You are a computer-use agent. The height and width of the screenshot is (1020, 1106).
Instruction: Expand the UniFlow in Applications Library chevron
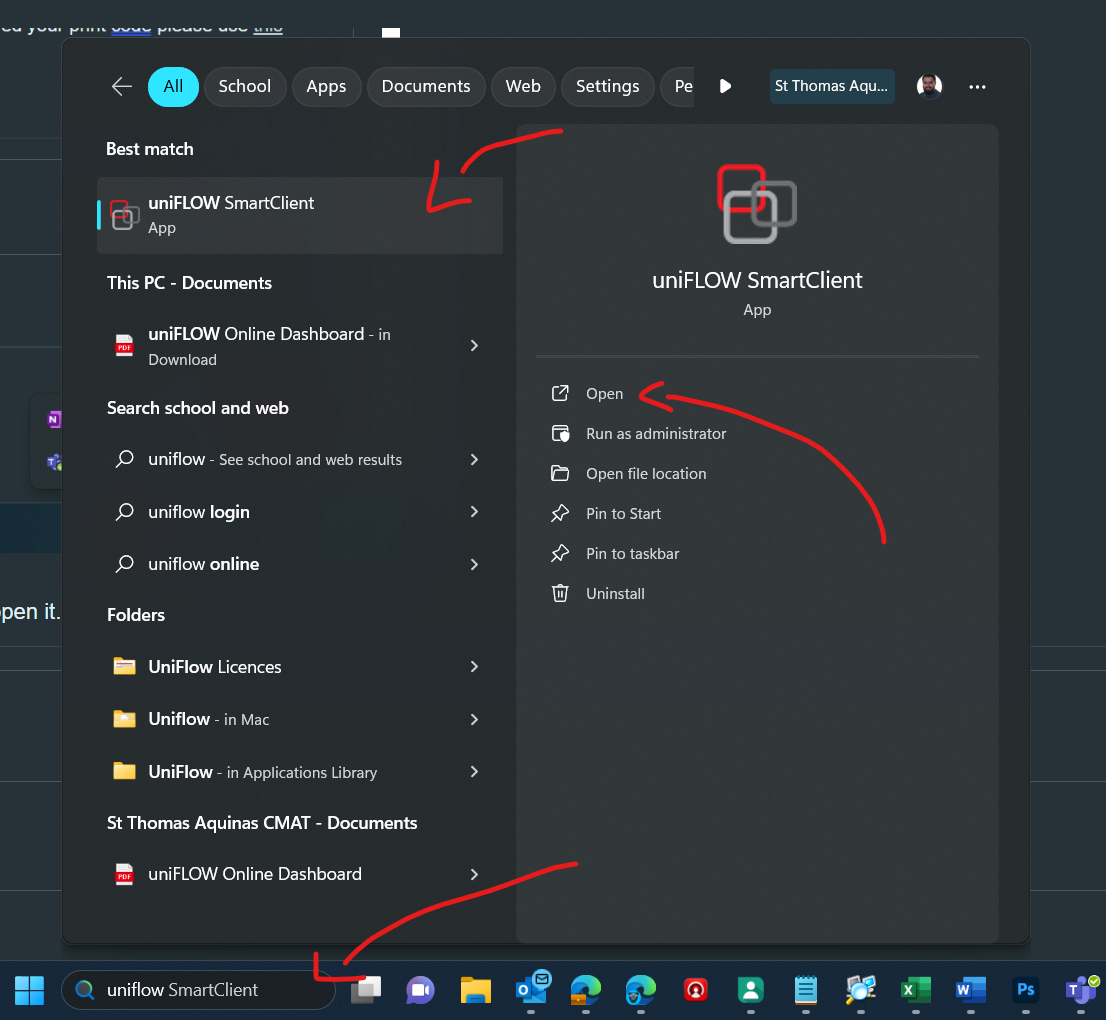[x=474, y=772]
